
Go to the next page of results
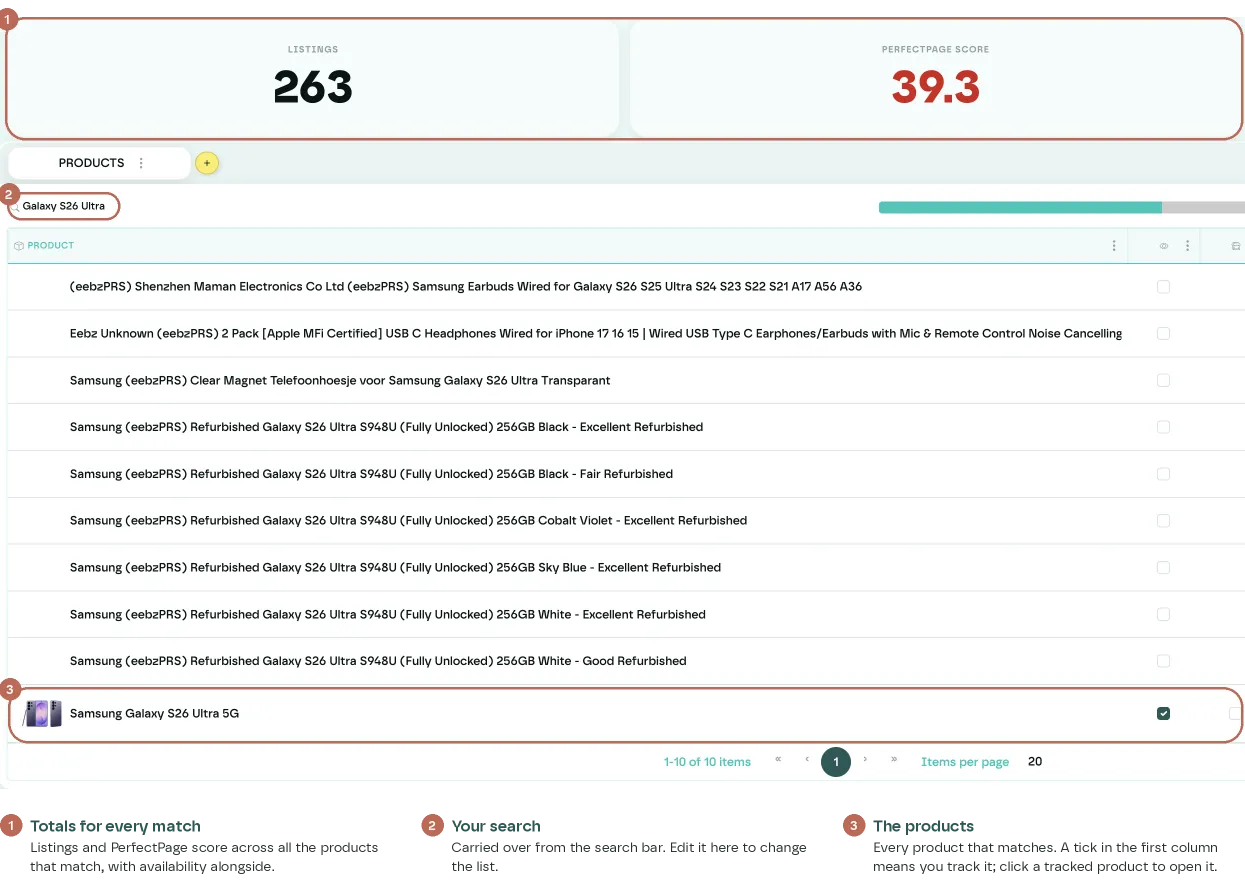point(865,760)
